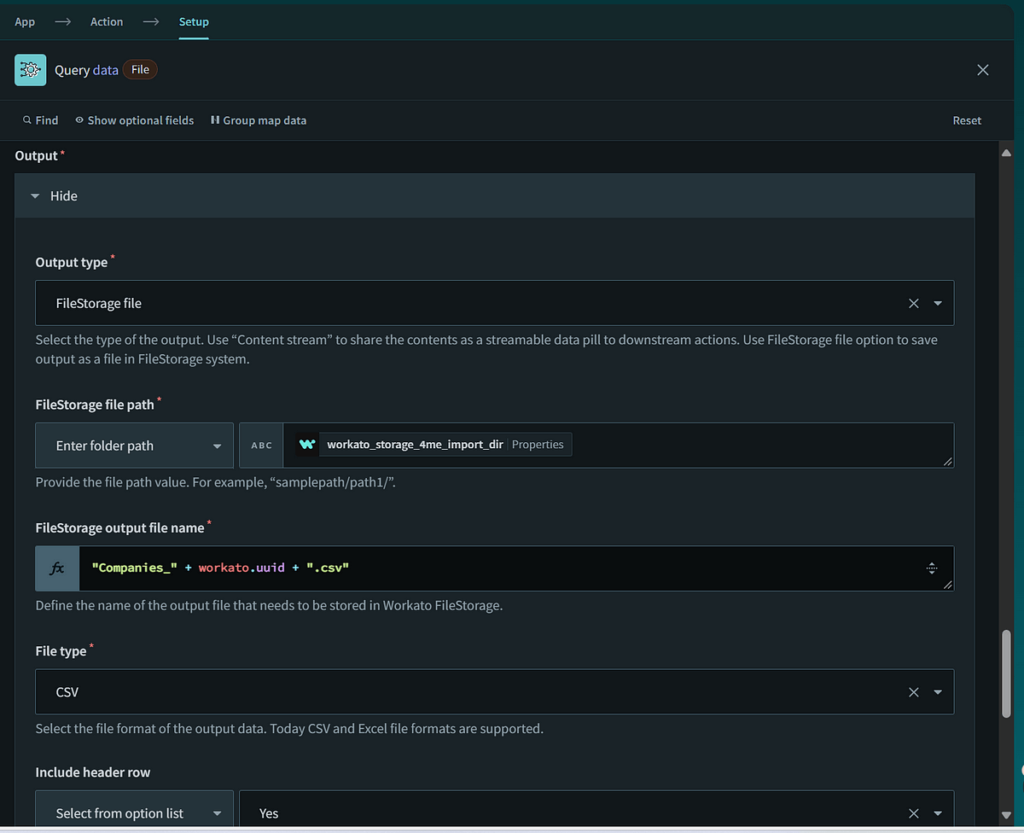
Task: Open the Include header row option list
Action: click(x=134, y=813)
